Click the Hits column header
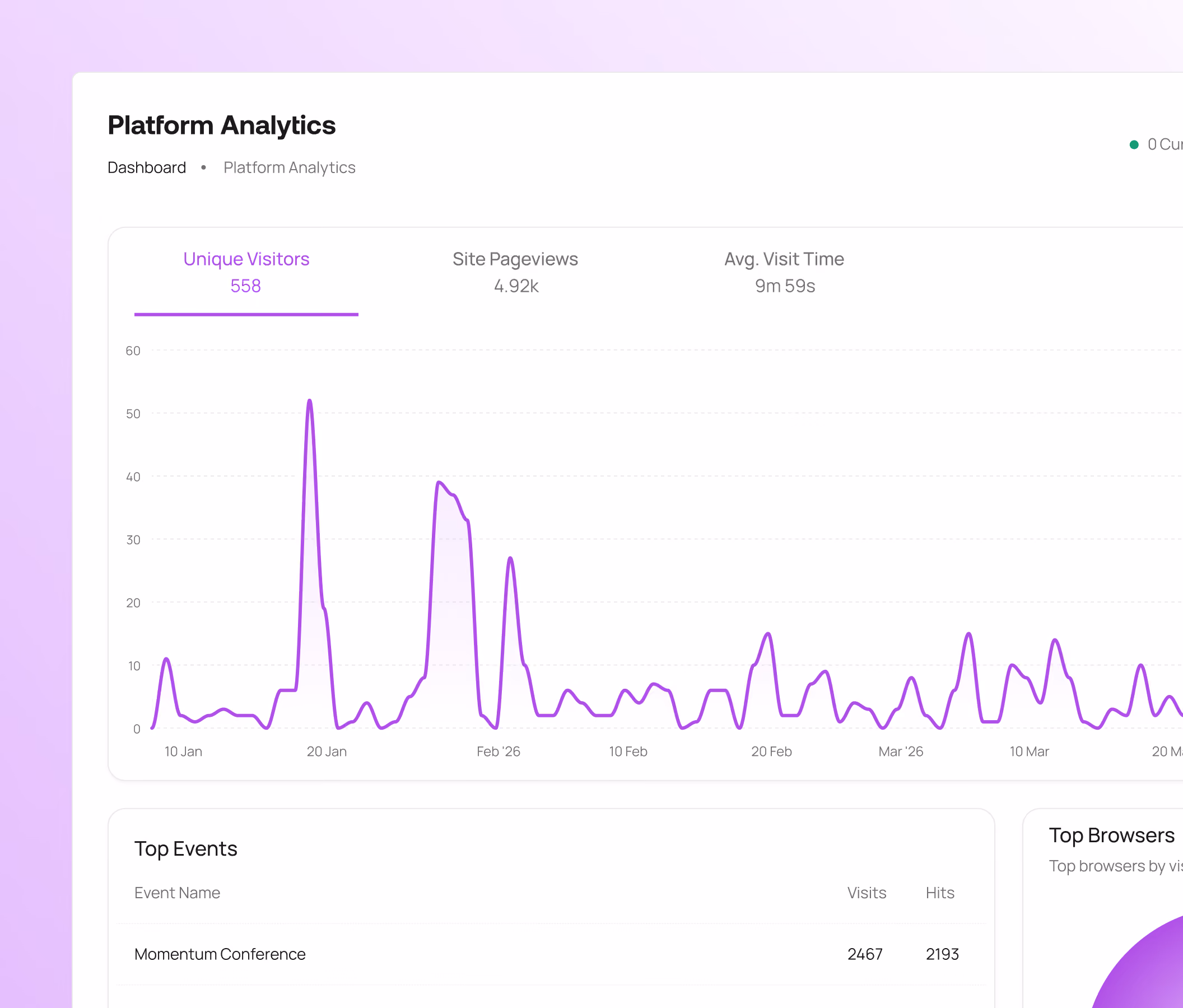 [x=940, y=893]
